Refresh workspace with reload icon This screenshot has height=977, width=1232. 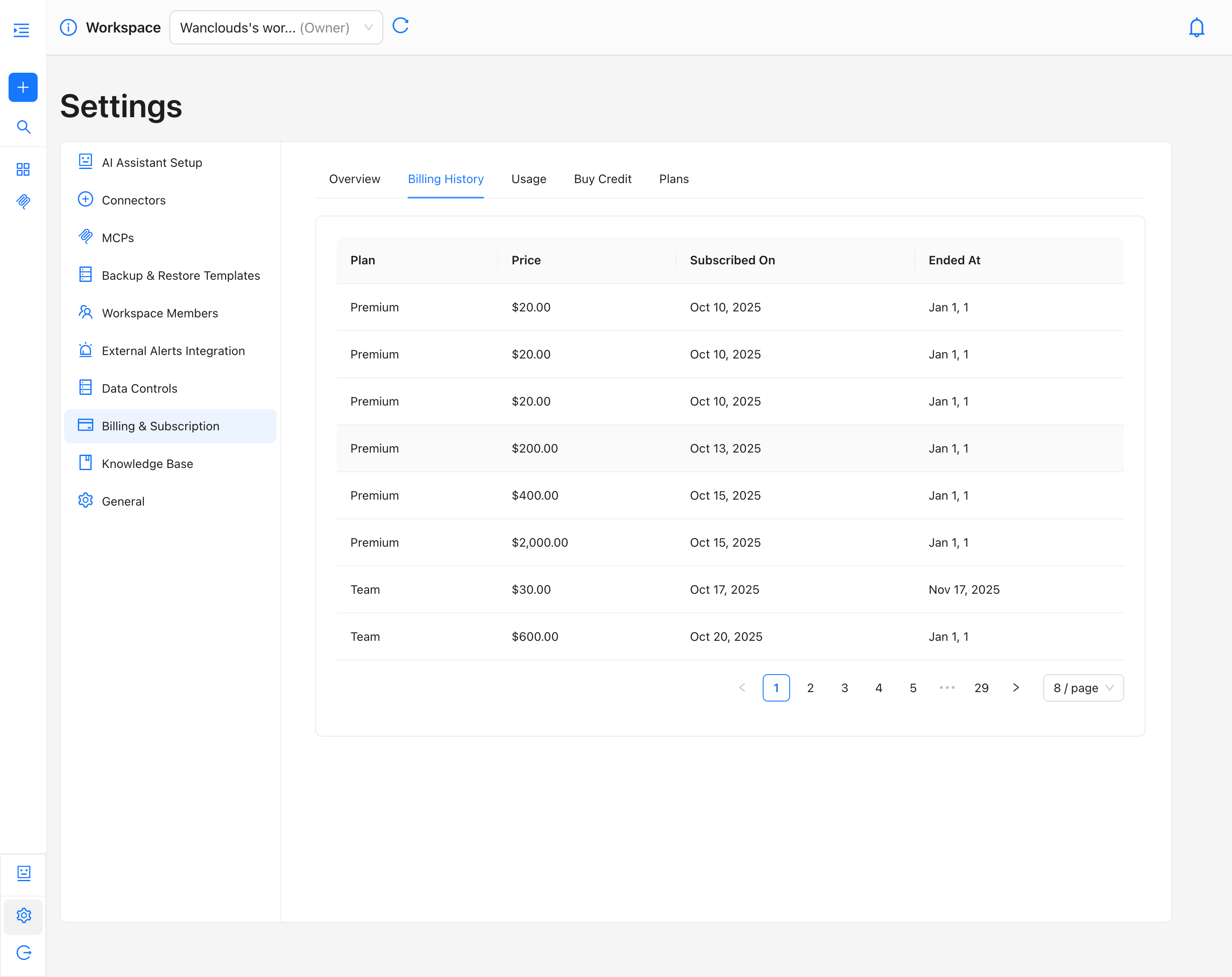click(x=400, y=26)
